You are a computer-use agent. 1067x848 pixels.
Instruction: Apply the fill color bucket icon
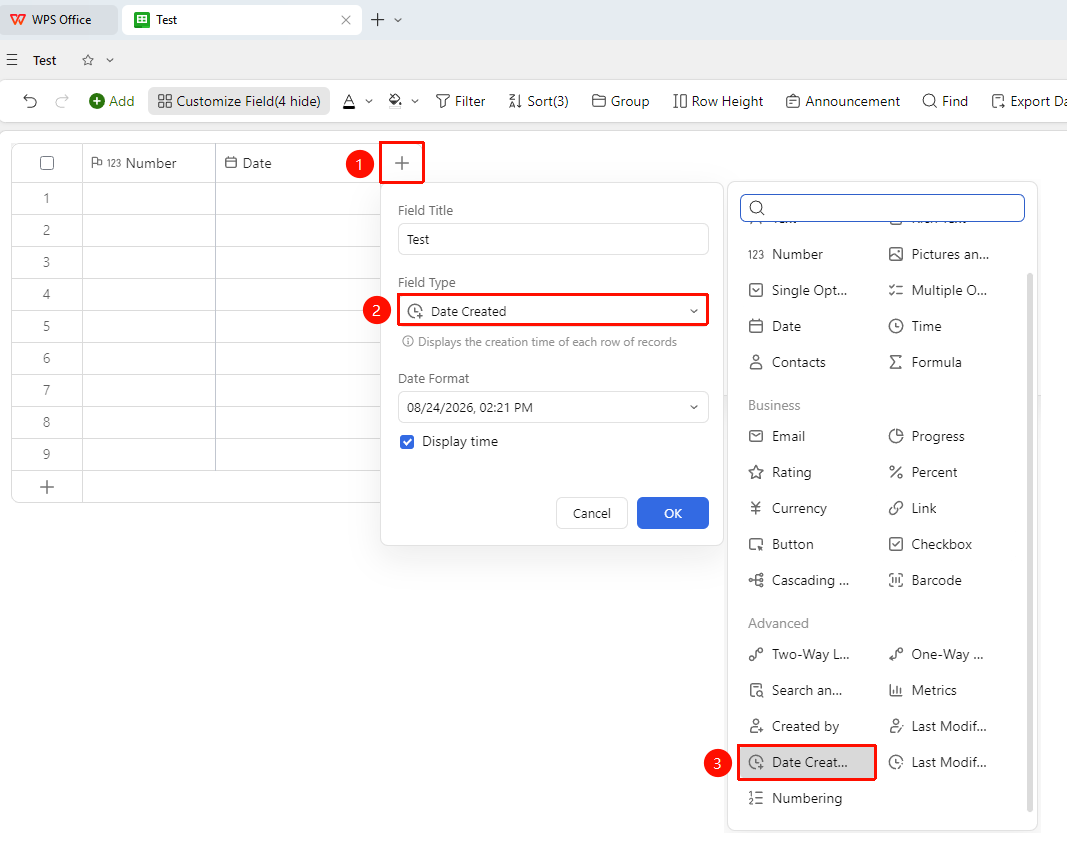[x=395, y=101]
